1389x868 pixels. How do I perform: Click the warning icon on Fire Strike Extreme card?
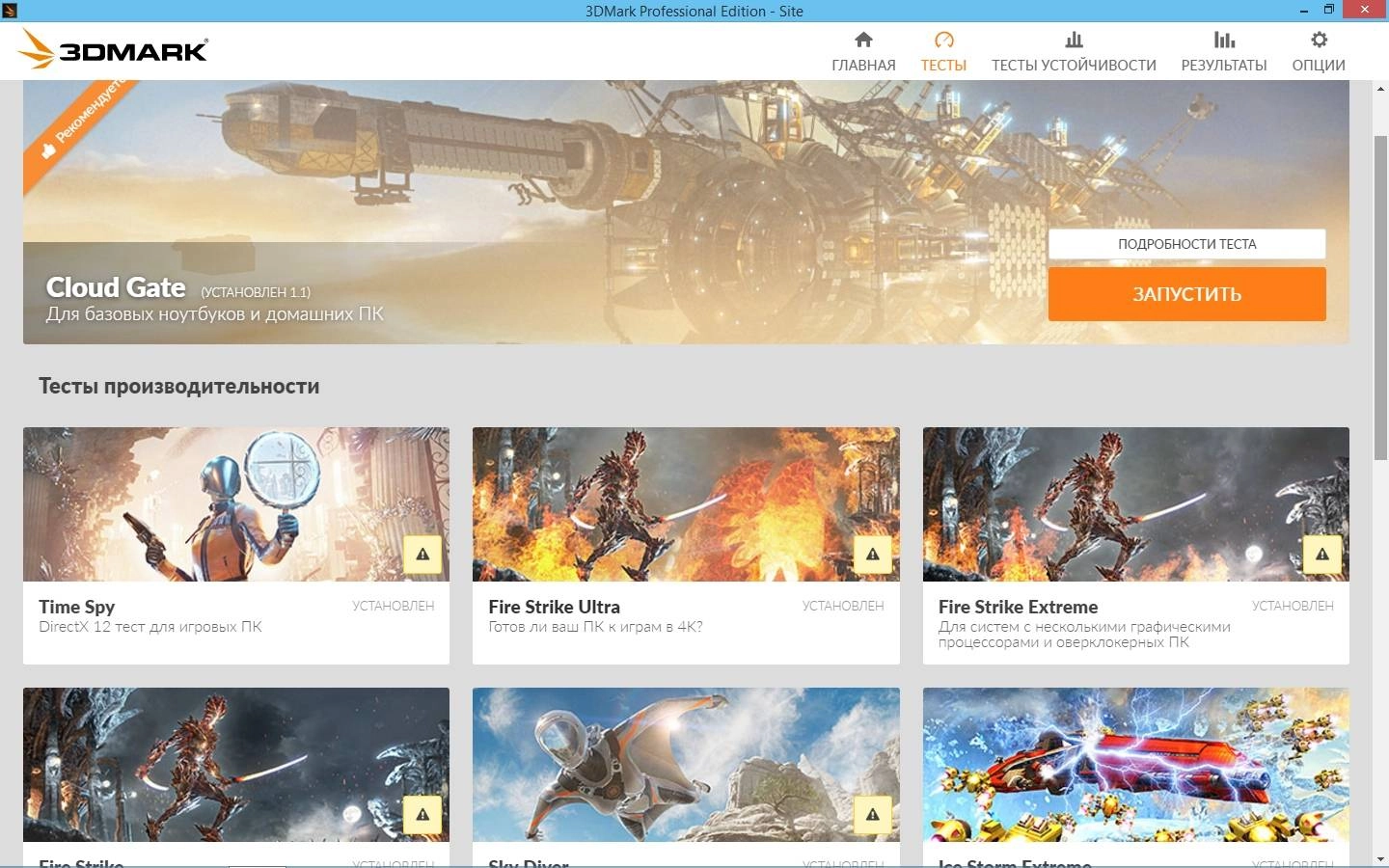(1322, 554)
